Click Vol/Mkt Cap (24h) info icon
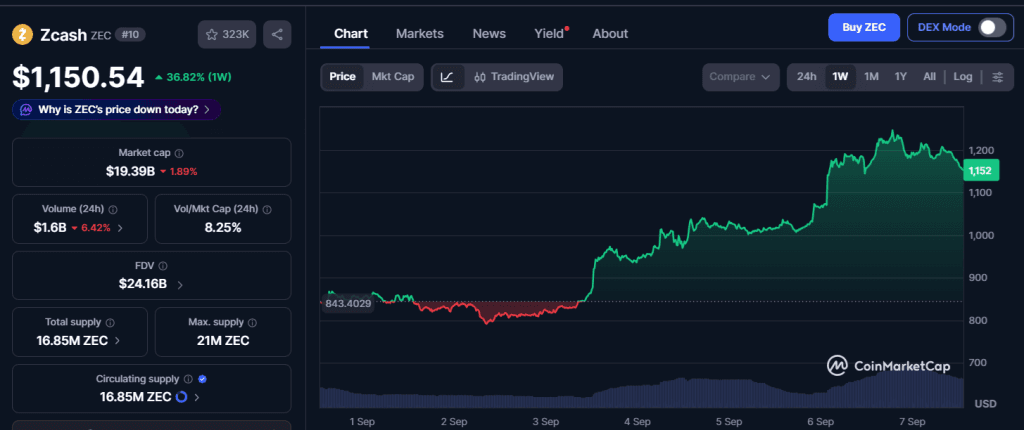The image size is (1024, 430). tap(267, 210)
